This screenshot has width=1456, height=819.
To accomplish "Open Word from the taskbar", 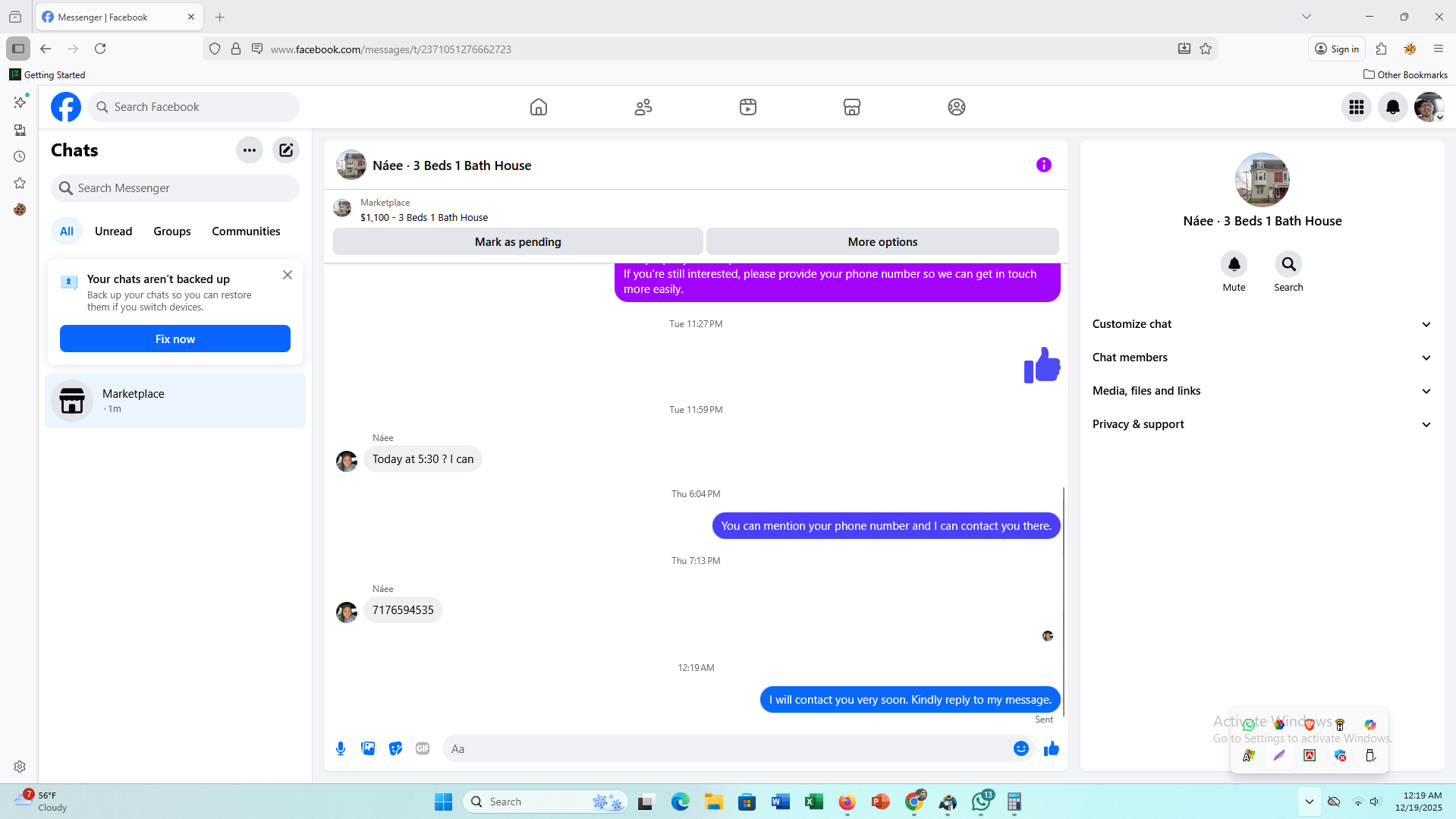I will (x=781, y=802).
